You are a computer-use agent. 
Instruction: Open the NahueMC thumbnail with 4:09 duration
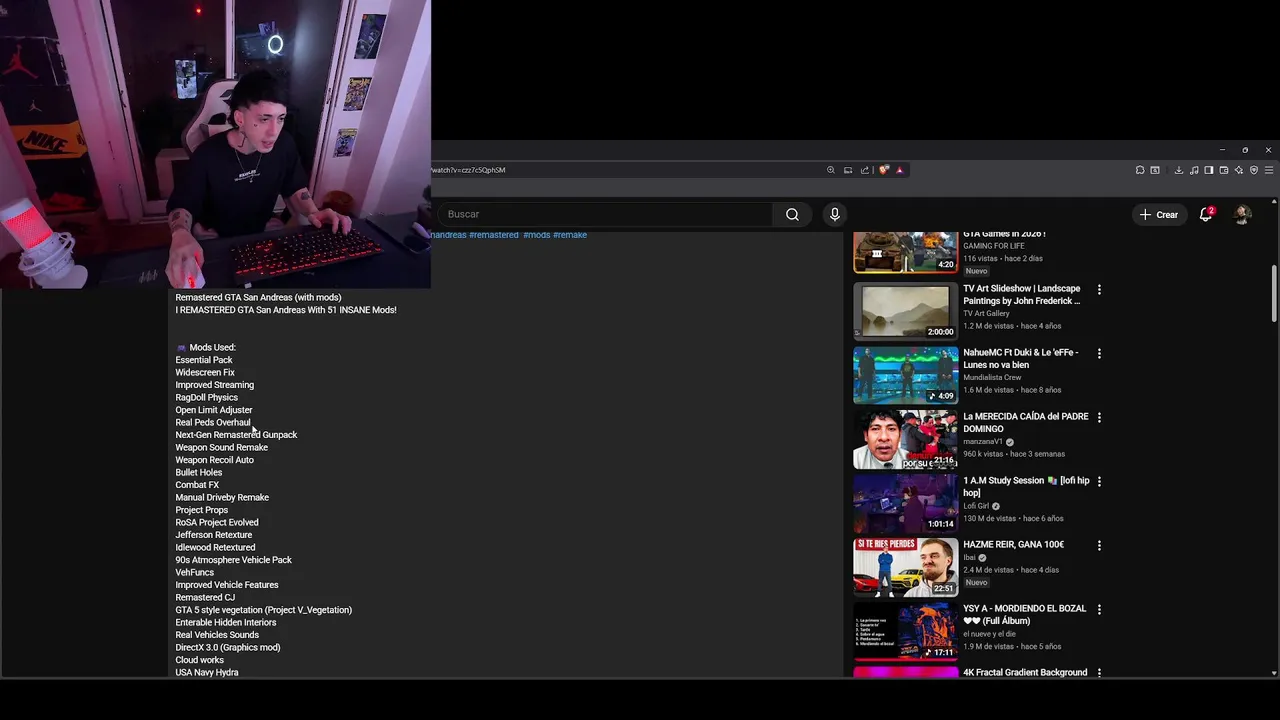[905, 375]
